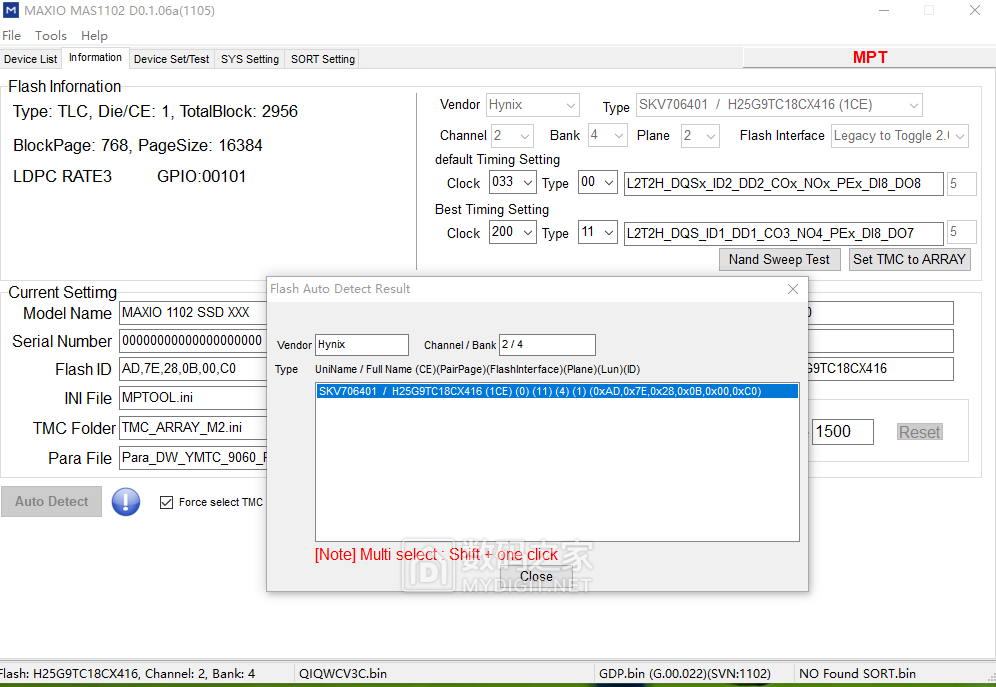This screenshot has width=996, height=687.
Task: Click the MPT label at top right
Action: pos(870,57)
